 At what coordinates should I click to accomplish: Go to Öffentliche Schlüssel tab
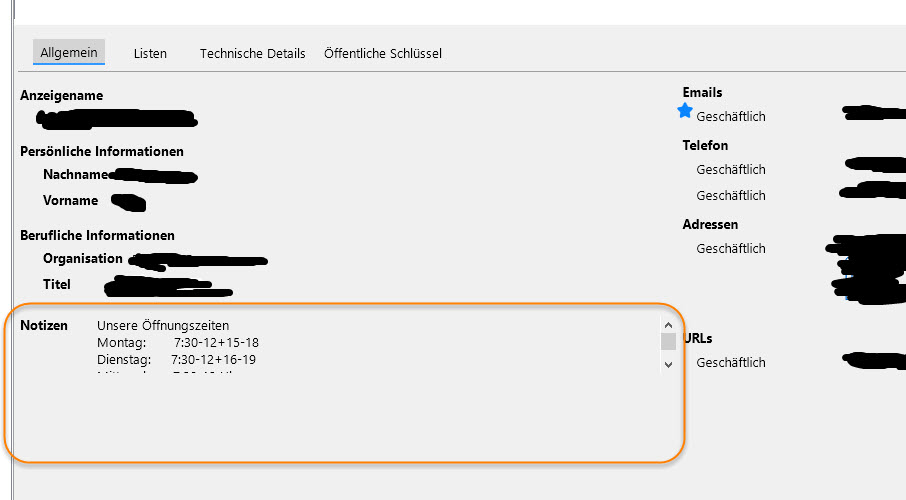383,53
